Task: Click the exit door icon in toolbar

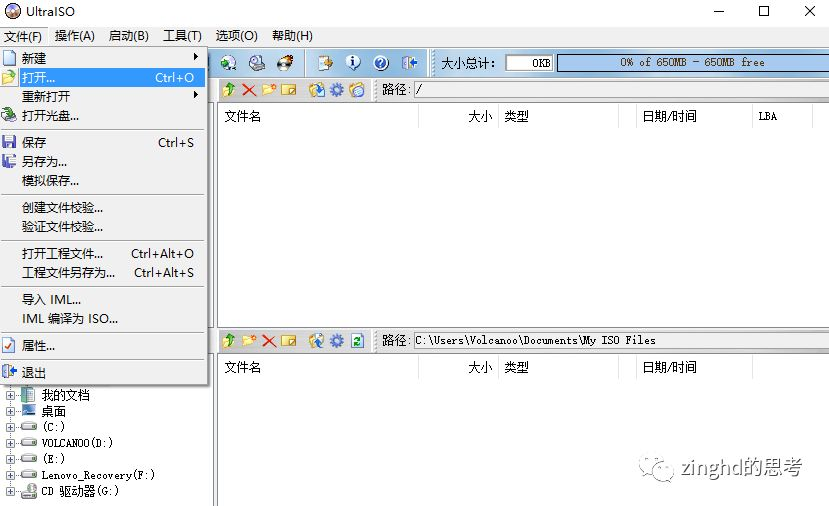Action: coord(409,63)
